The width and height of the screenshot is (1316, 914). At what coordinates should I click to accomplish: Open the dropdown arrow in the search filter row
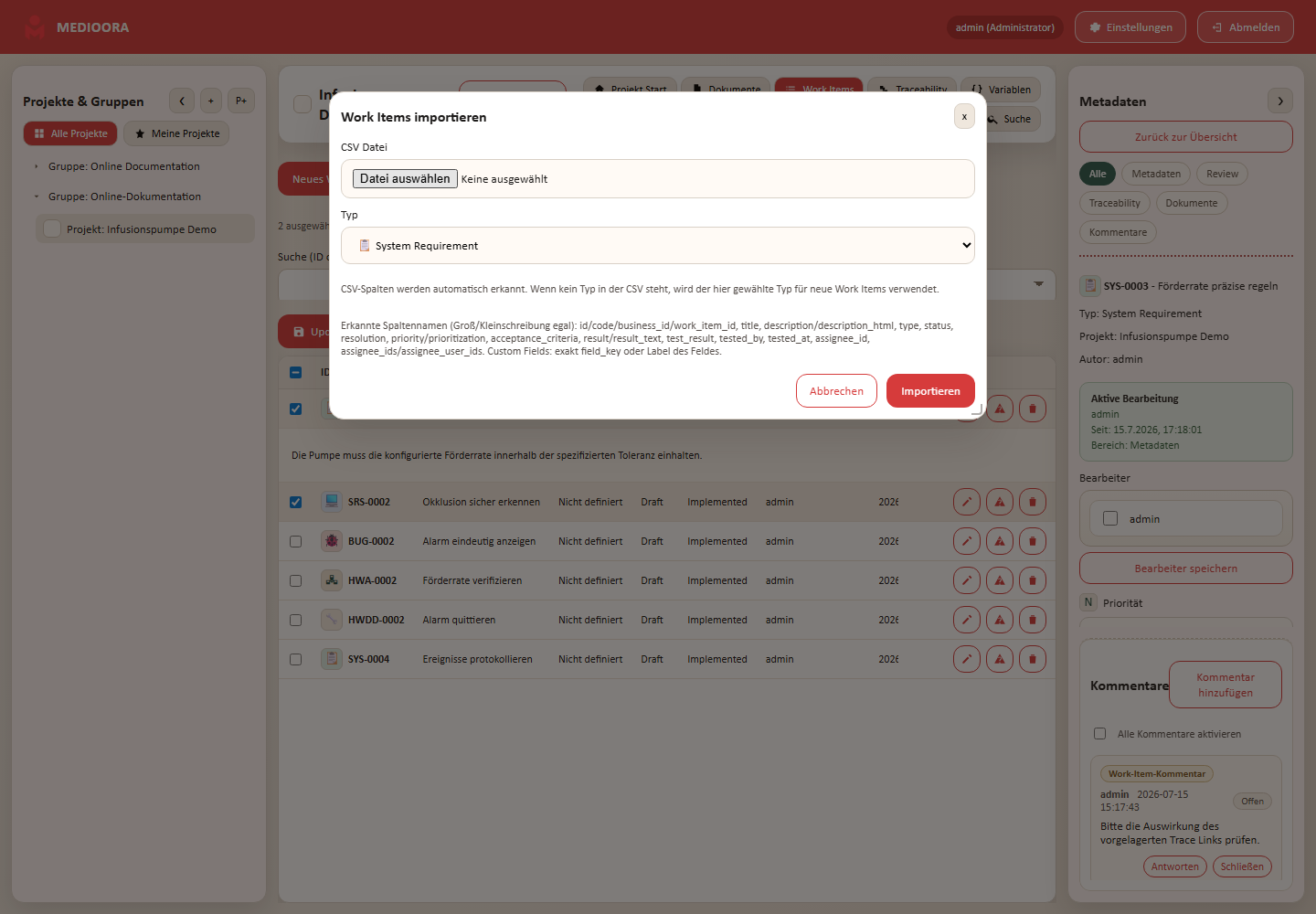point(1038,284)
